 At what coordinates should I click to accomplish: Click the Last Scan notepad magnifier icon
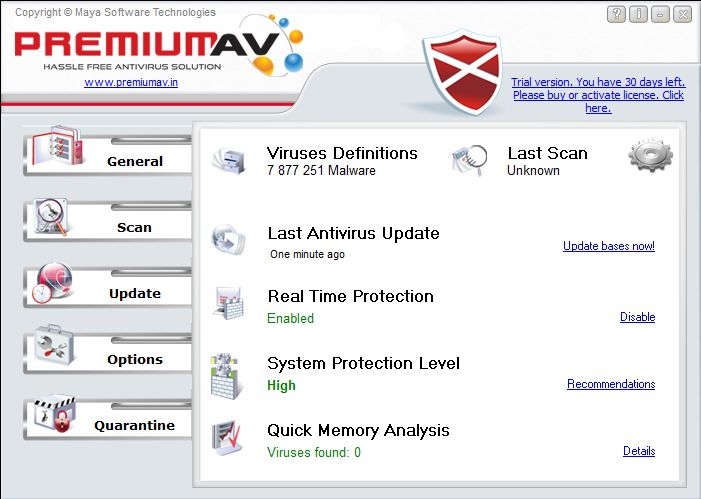click(x=469, y=160)
